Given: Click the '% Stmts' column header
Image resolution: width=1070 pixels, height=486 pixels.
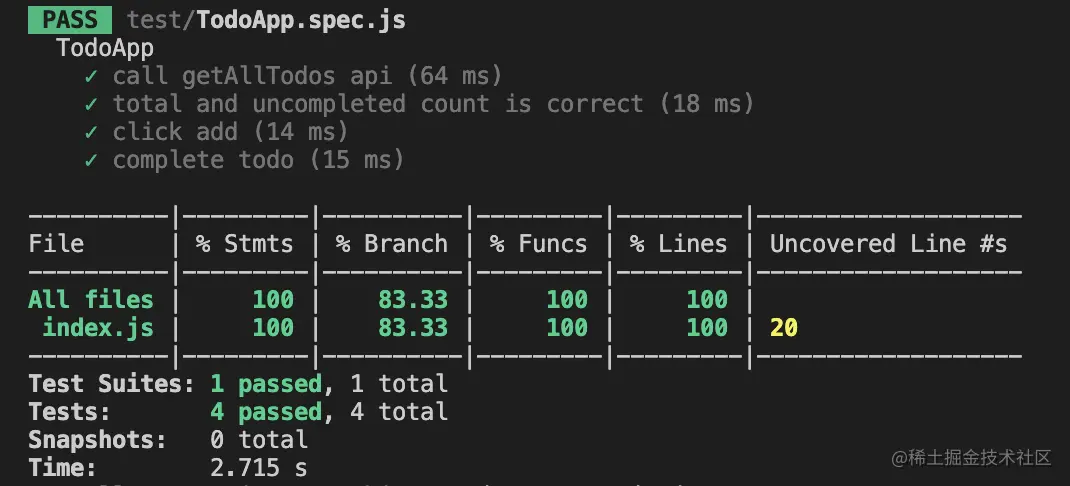Looking at the screenshot, I should click(x=244, y=244).
